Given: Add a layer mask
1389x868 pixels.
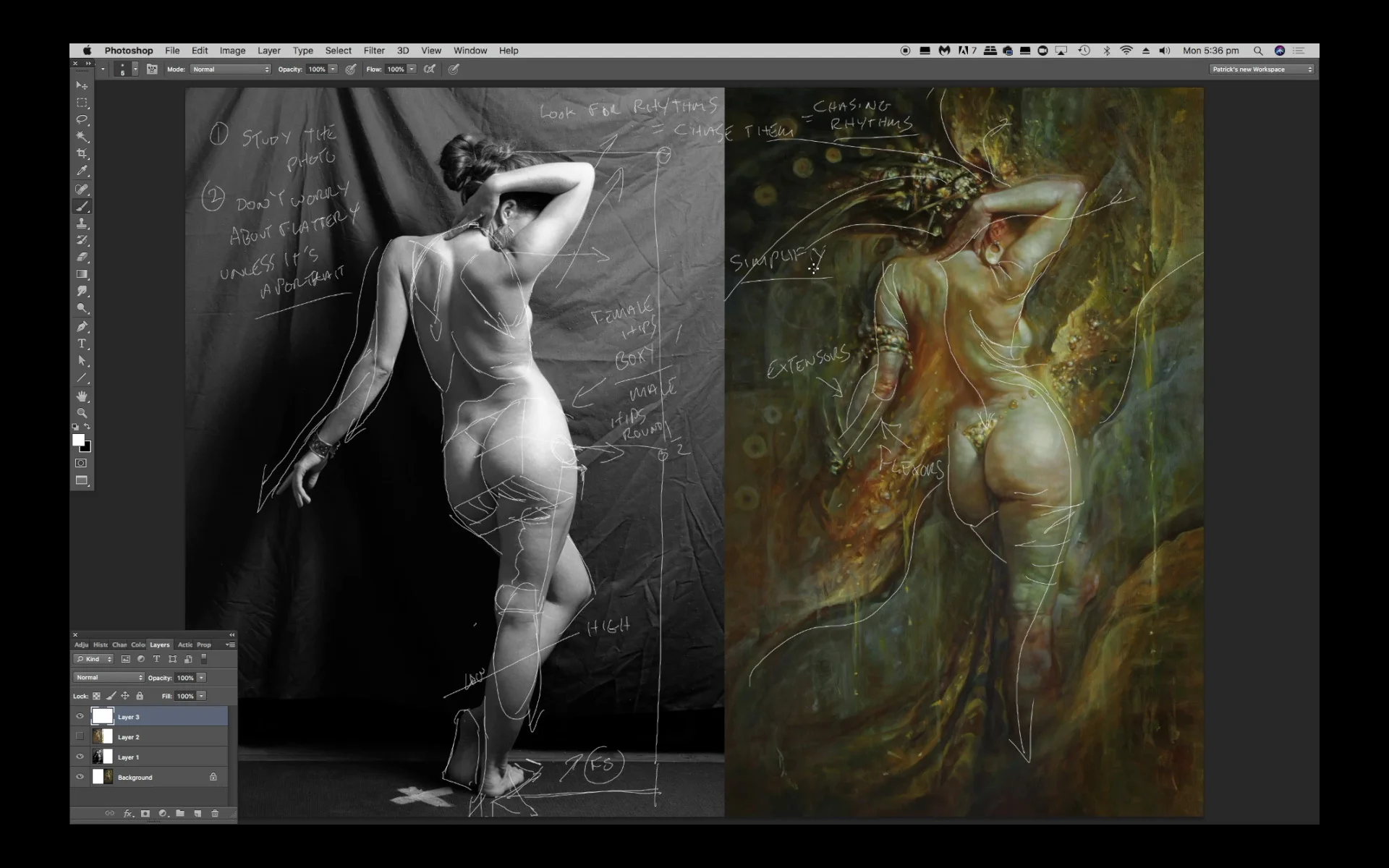Looking at the screenshot, I should coord(145,813).
